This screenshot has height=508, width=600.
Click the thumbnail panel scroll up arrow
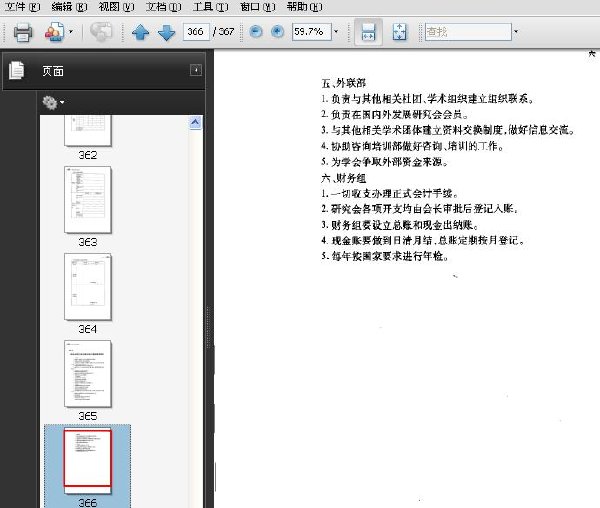pos(195,122)
